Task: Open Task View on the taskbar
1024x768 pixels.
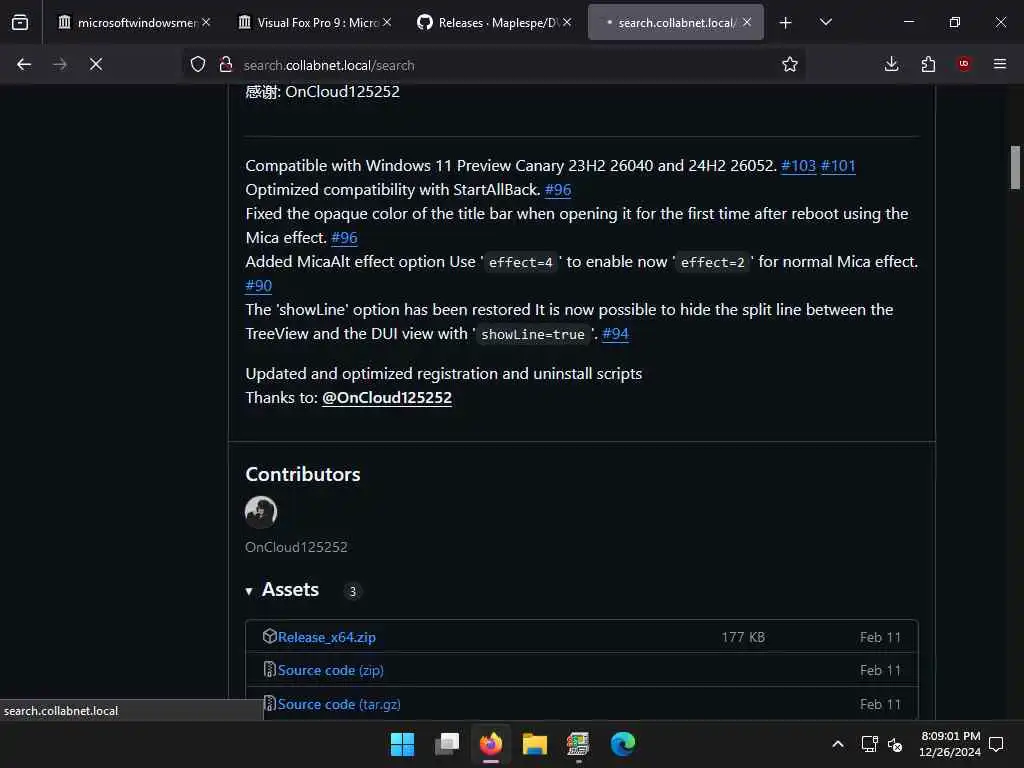Action: pos(447,744)
